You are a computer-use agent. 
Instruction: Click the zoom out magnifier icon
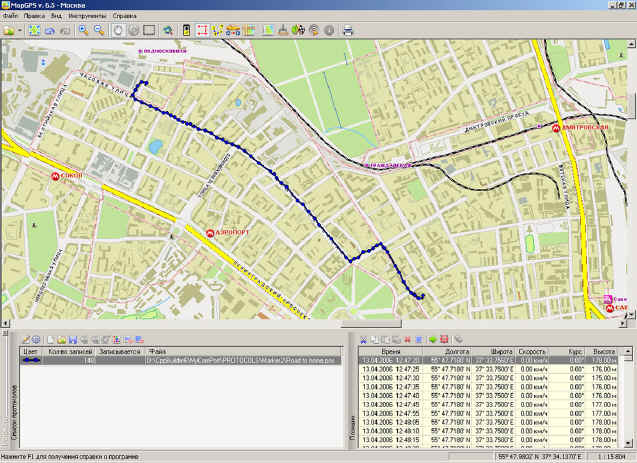tap(98, 31)
